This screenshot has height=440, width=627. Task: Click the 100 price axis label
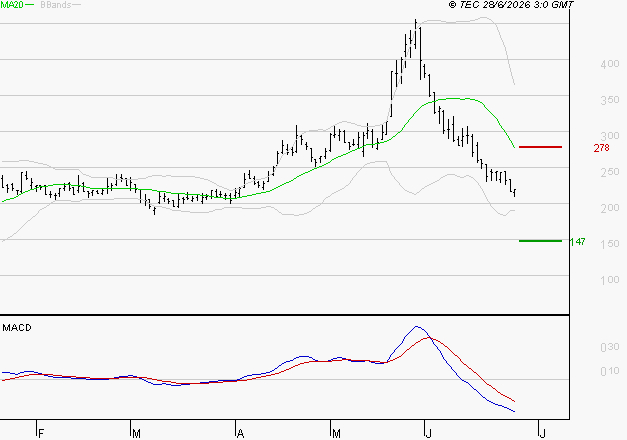[610, 280]
